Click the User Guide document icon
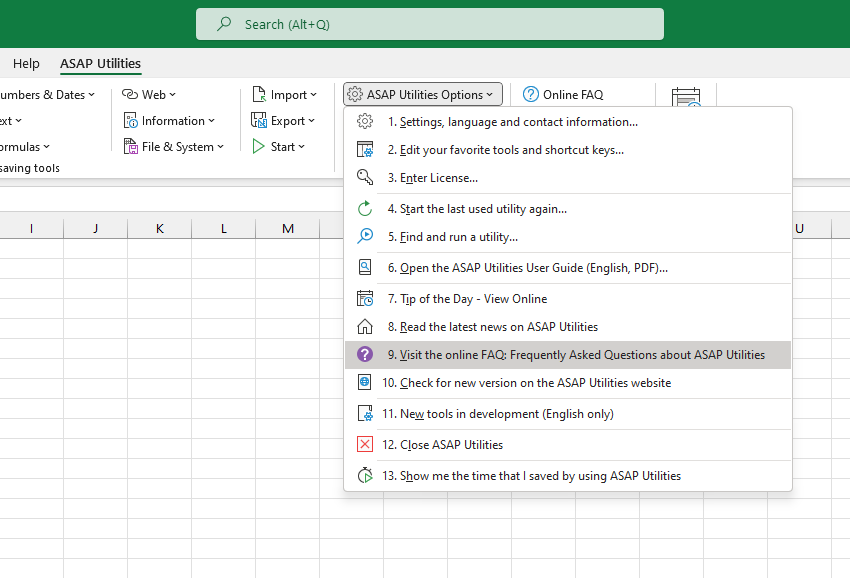 [x=365, y=267]
